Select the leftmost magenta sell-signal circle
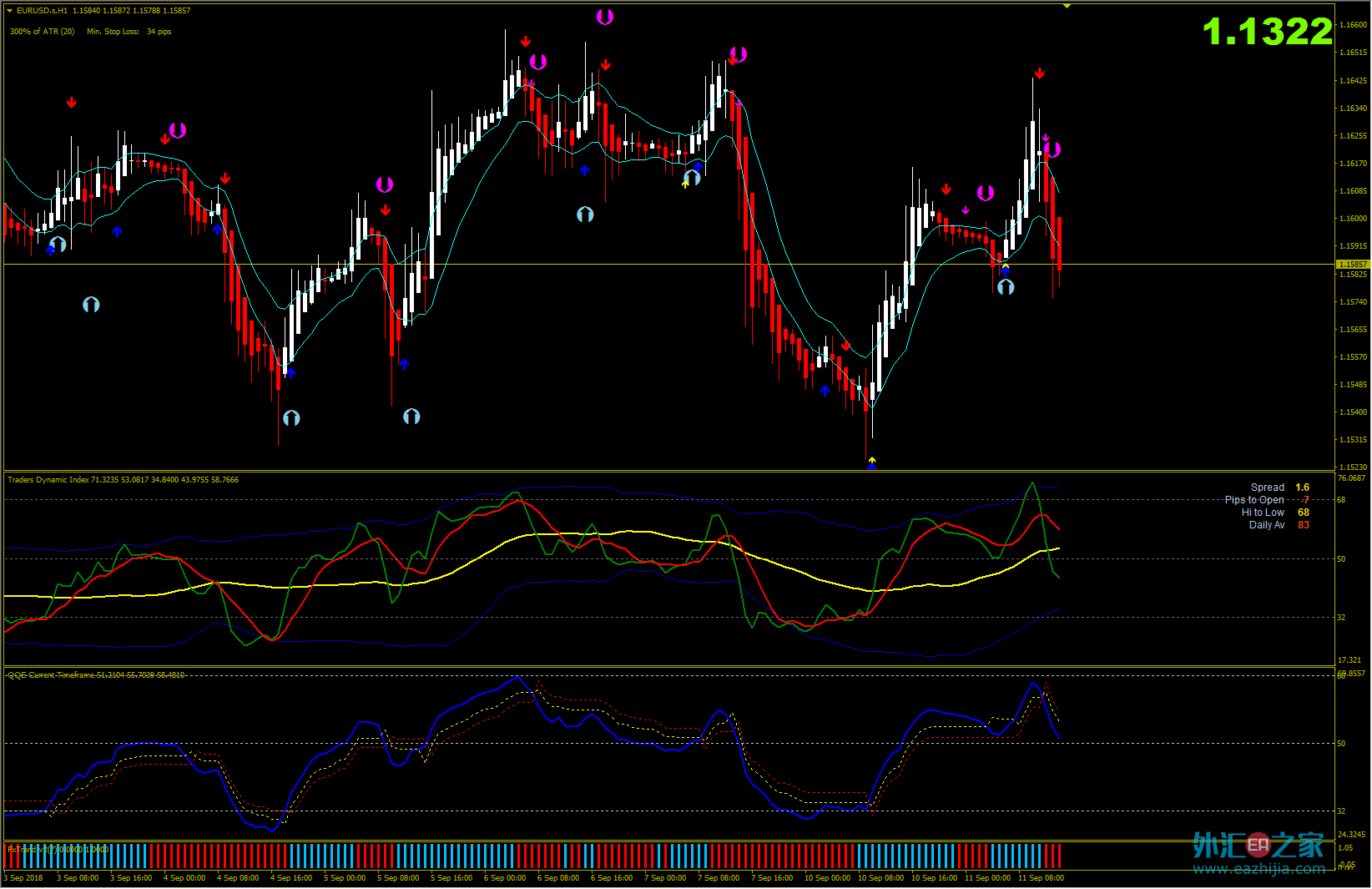 (x=177, y=130)
